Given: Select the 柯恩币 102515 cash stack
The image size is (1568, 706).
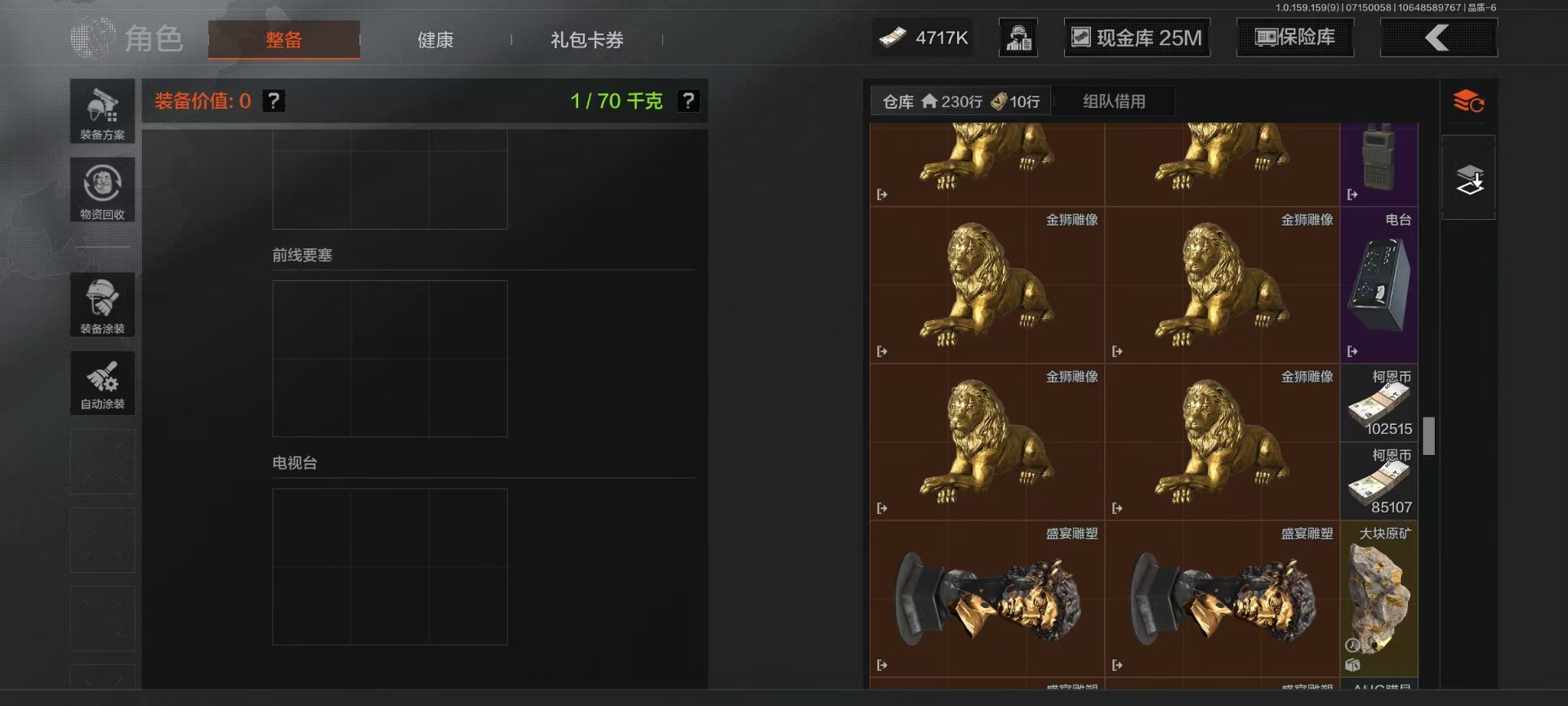Looking at the screenshot, I should (x=1379, y=403).
